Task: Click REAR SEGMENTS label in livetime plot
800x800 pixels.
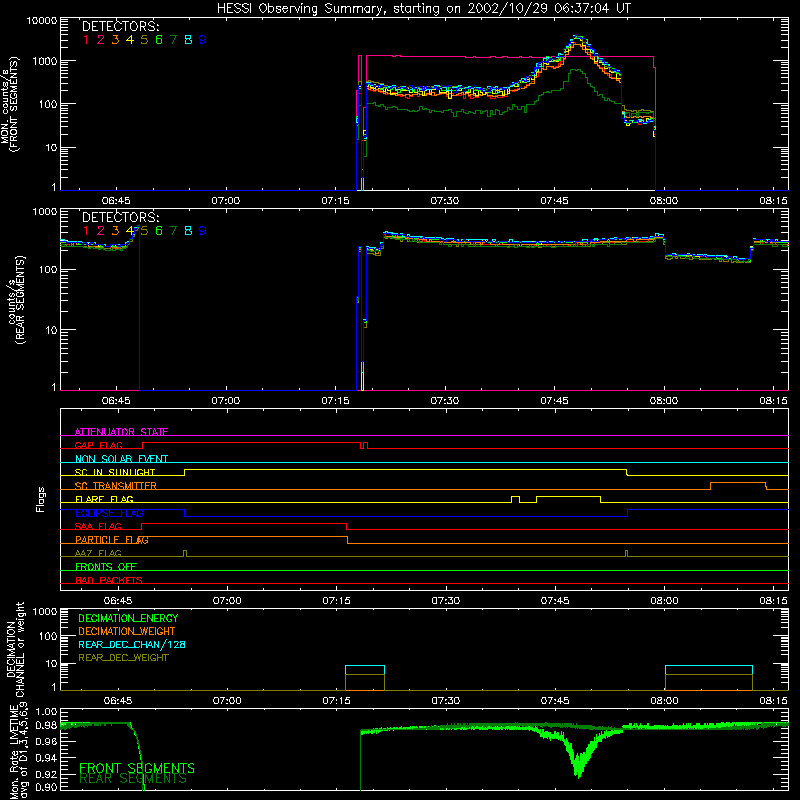Action: pos(133,779)
